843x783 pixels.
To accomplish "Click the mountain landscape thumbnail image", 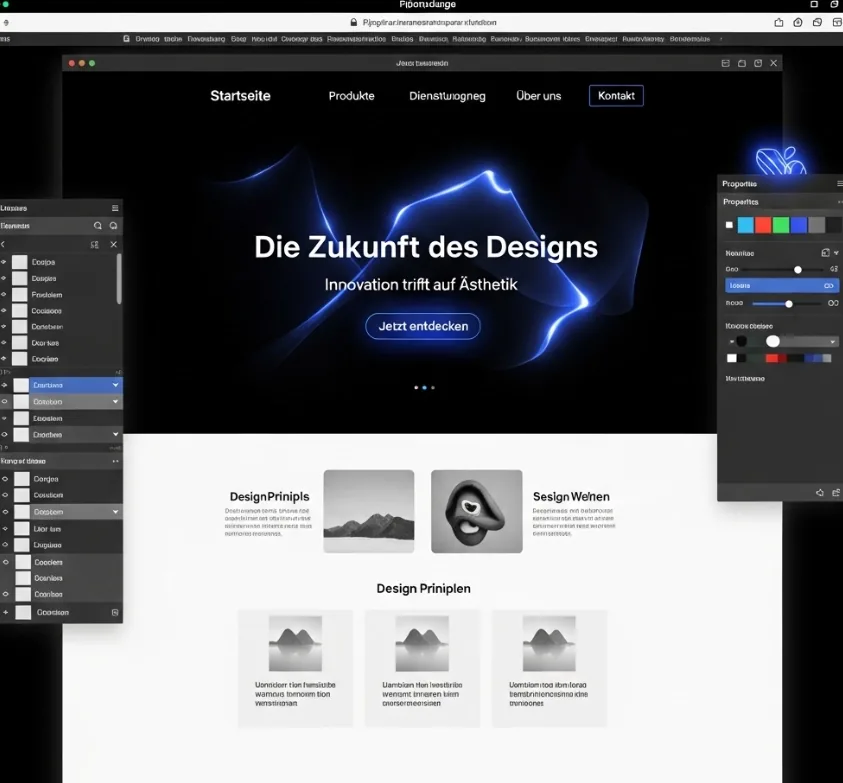I will [x=368, y=511].
